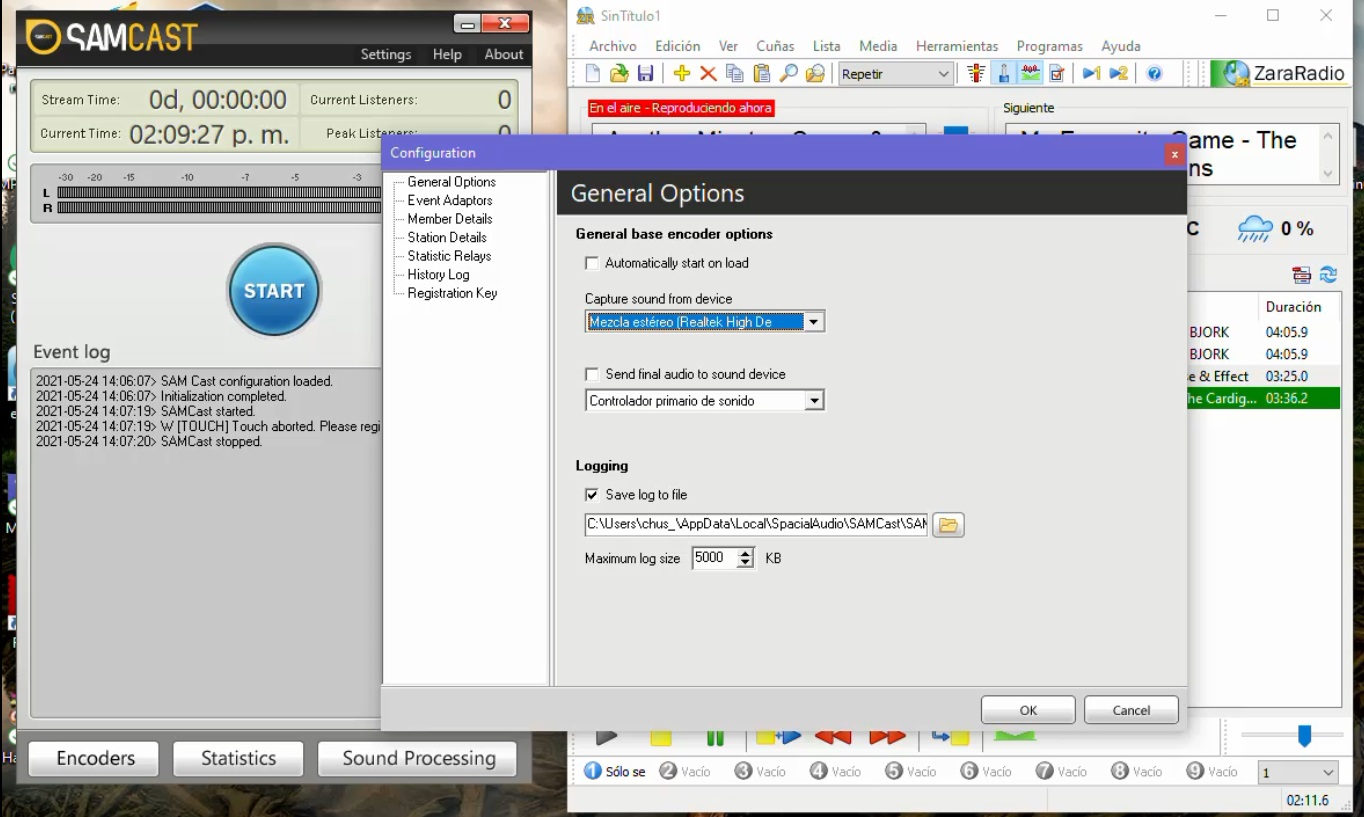Select empty jingle slot 5 Vacío
This screenshot has height=817, width=1364.
tap(911, 772)
